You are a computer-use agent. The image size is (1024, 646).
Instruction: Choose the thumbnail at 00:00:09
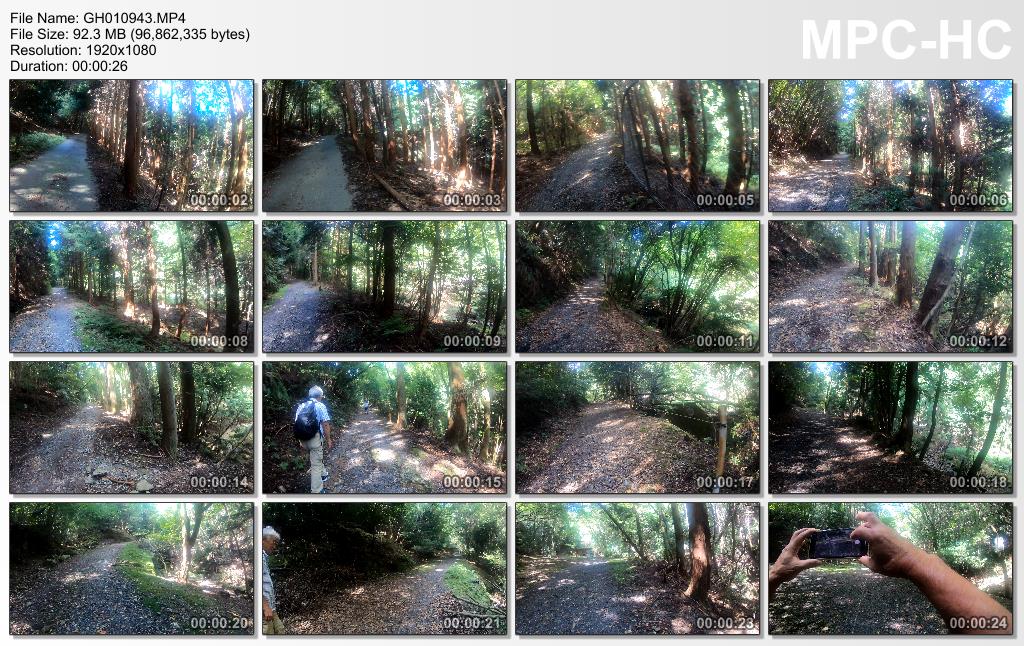click(x=384, y=287)
